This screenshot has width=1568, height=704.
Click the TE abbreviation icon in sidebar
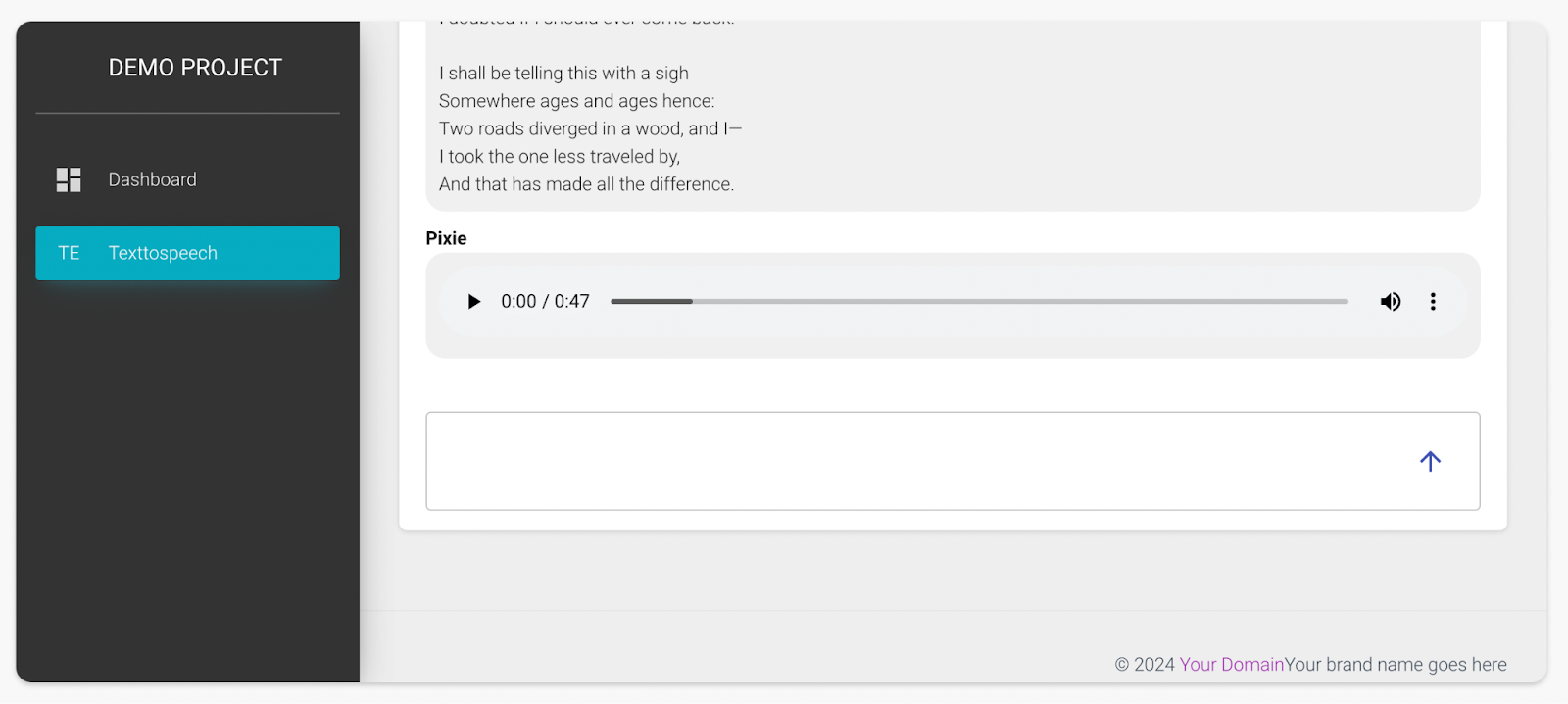pos(69,253)
